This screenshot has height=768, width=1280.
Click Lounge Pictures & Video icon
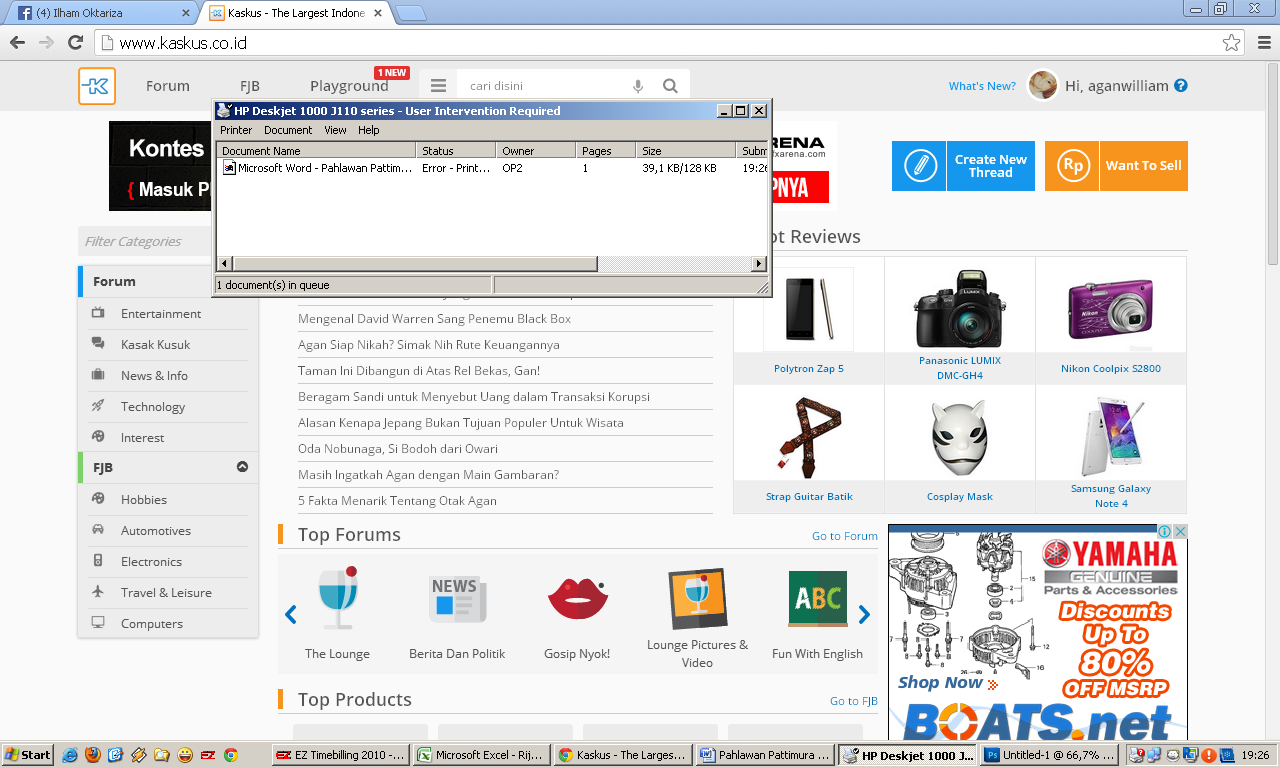tap(697, 598)
